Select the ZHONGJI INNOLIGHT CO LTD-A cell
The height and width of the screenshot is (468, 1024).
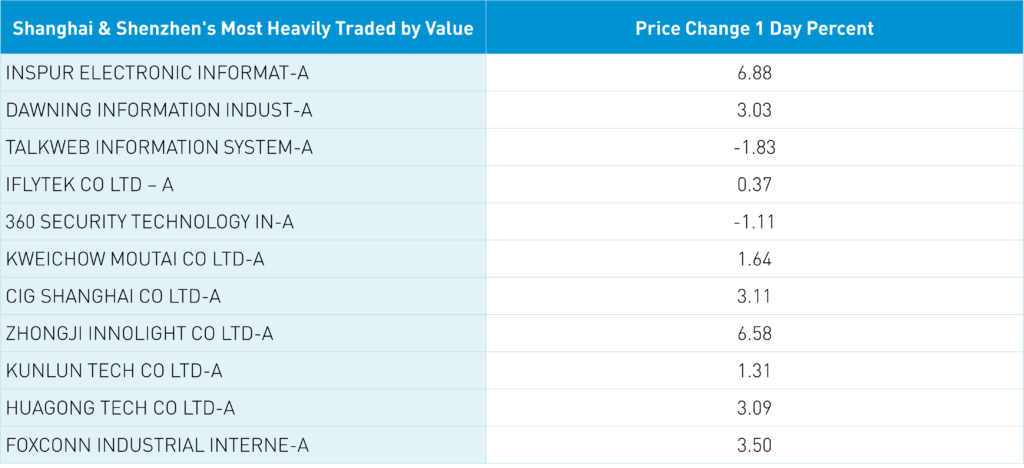click(x=139, y=333)
